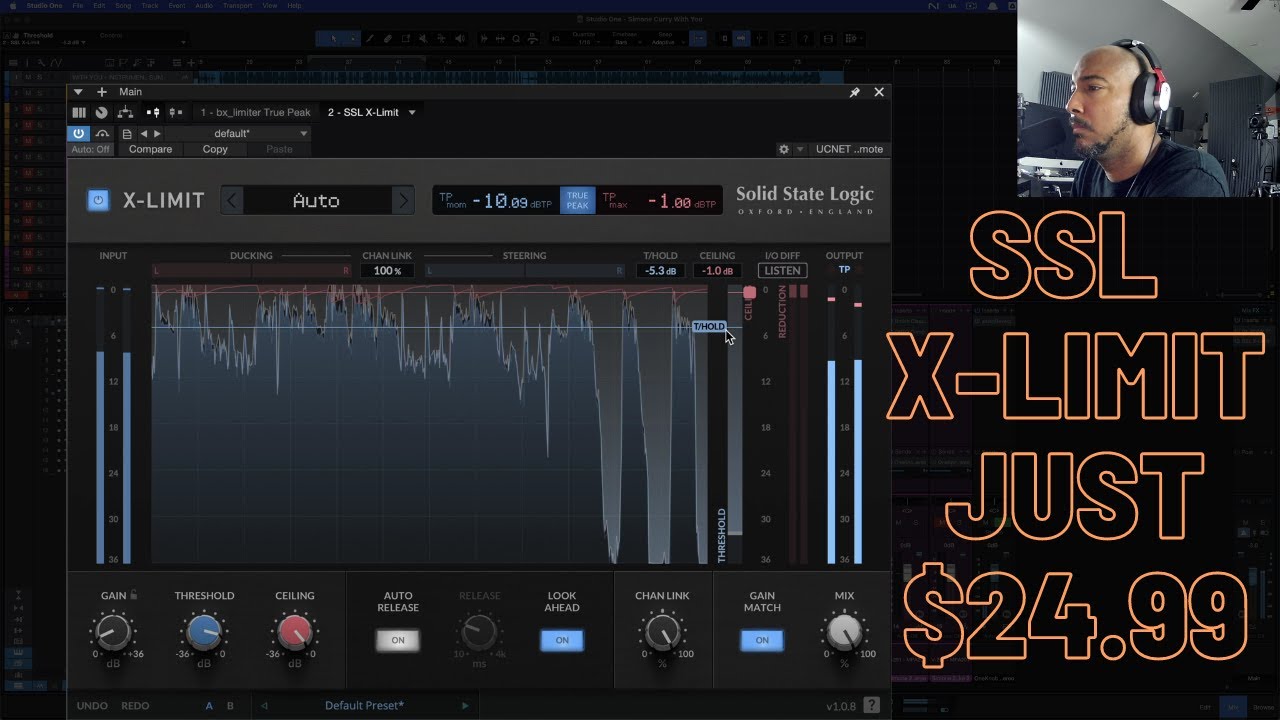Image resolution: width=1280 pixels, height=720 pixels.
Task: Click the CHAN LINK percentage knob
Action: pos(662,631)
